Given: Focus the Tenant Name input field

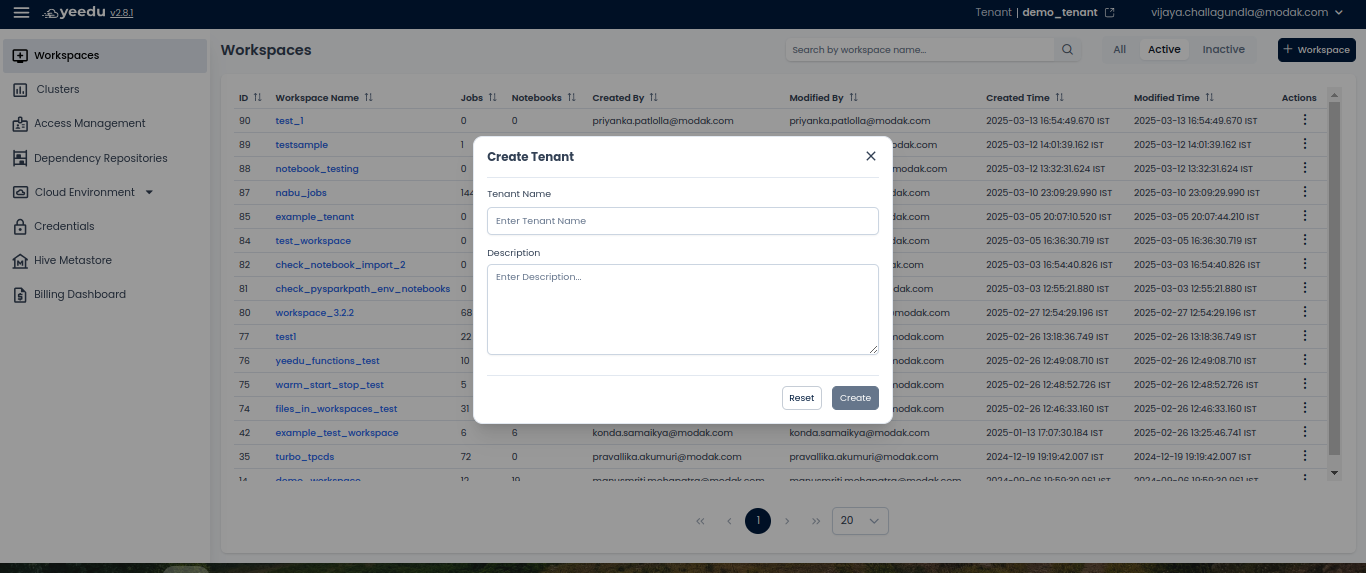Looking at the screenshot, I should 683,221.
